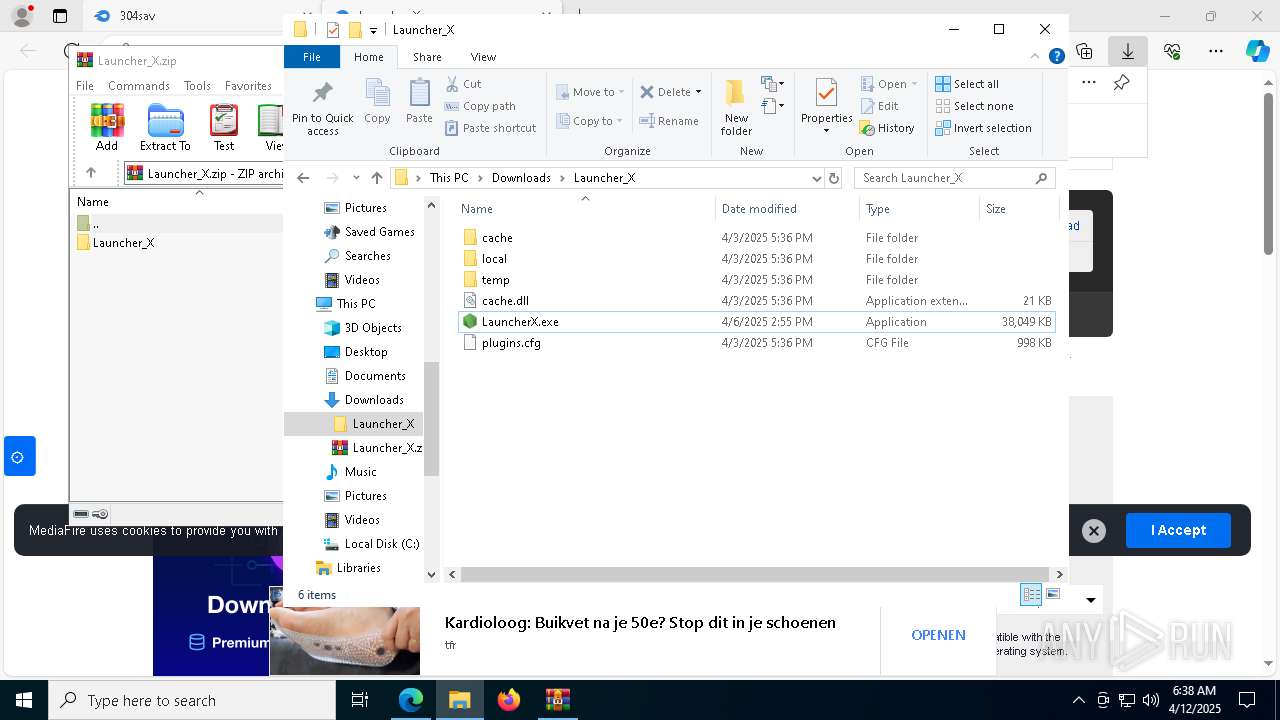Screen dimensions: 1280x720
Task: Go back in Explorer navigation
Action: [x=304, y=178]
